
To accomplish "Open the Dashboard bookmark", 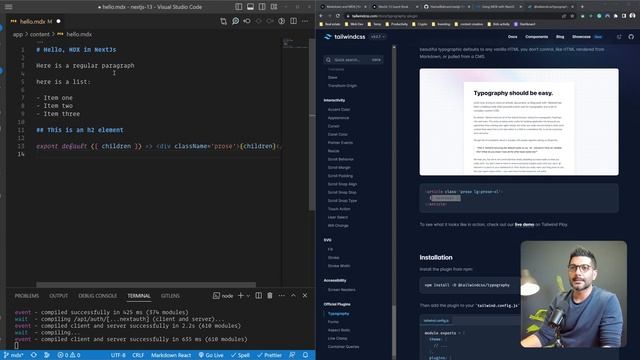I will click(x=524, y=24).
